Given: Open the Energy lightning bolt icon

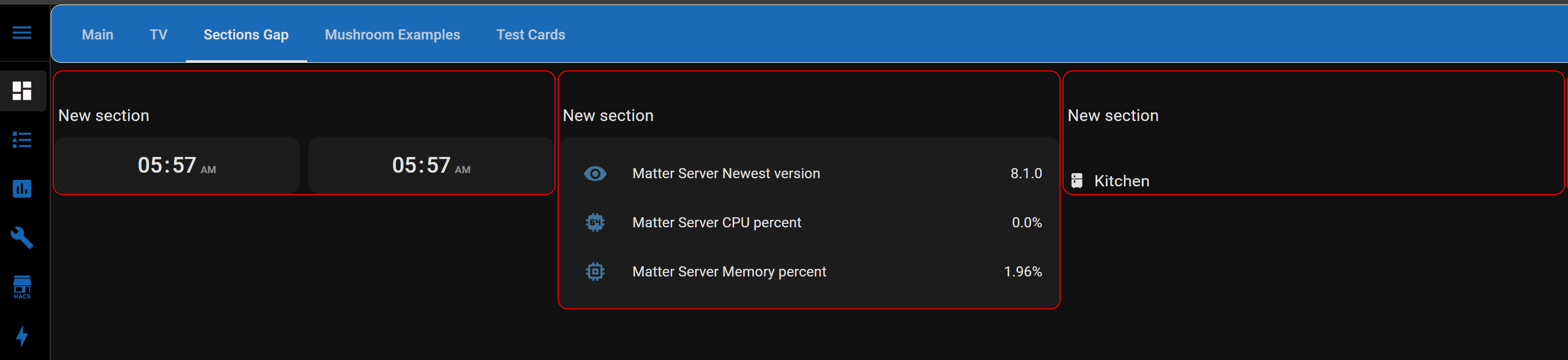Looking at the screenshot, I should pos(22,336).
